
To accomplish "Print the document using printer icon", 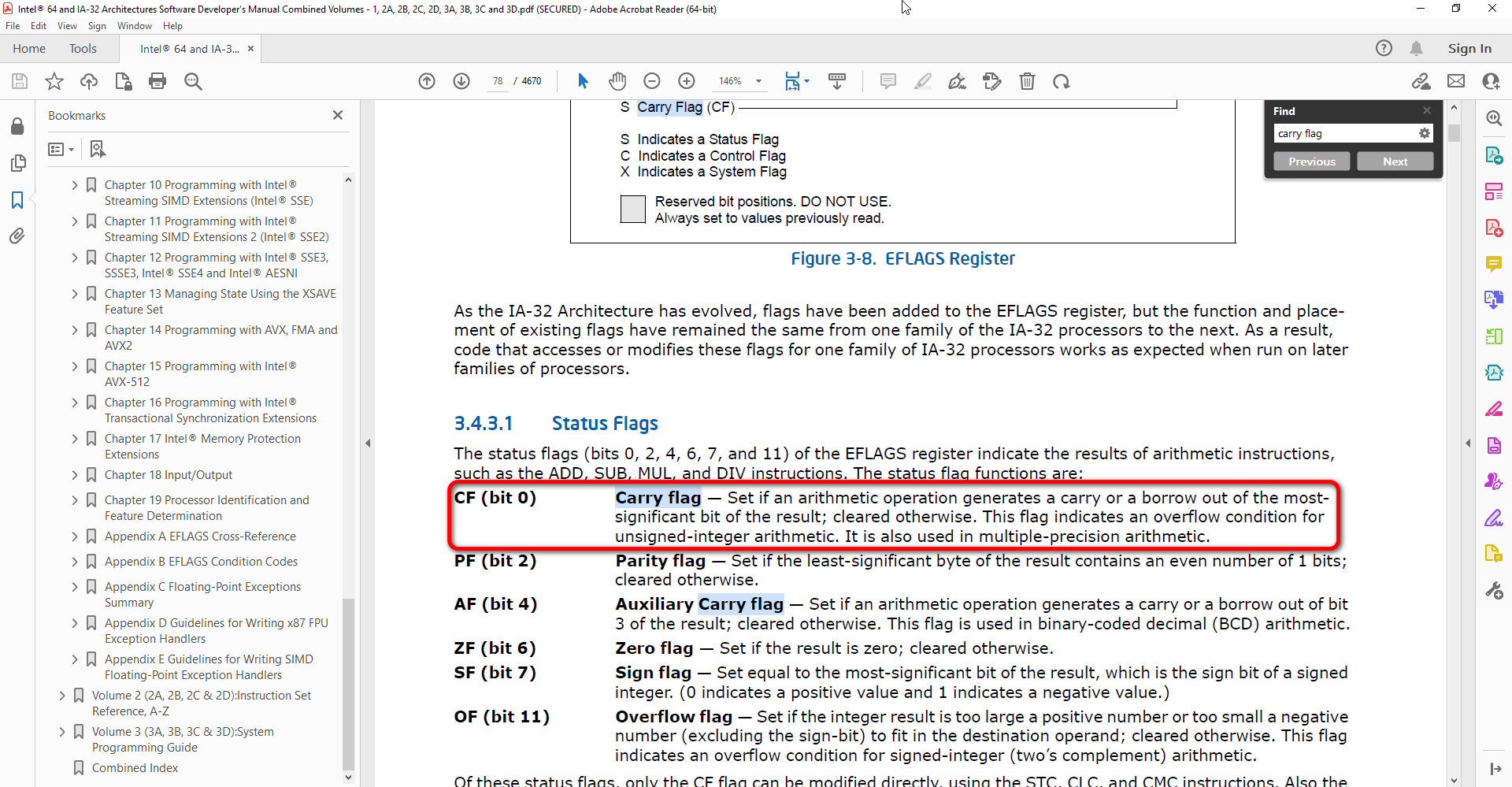I will click(157, 81).
